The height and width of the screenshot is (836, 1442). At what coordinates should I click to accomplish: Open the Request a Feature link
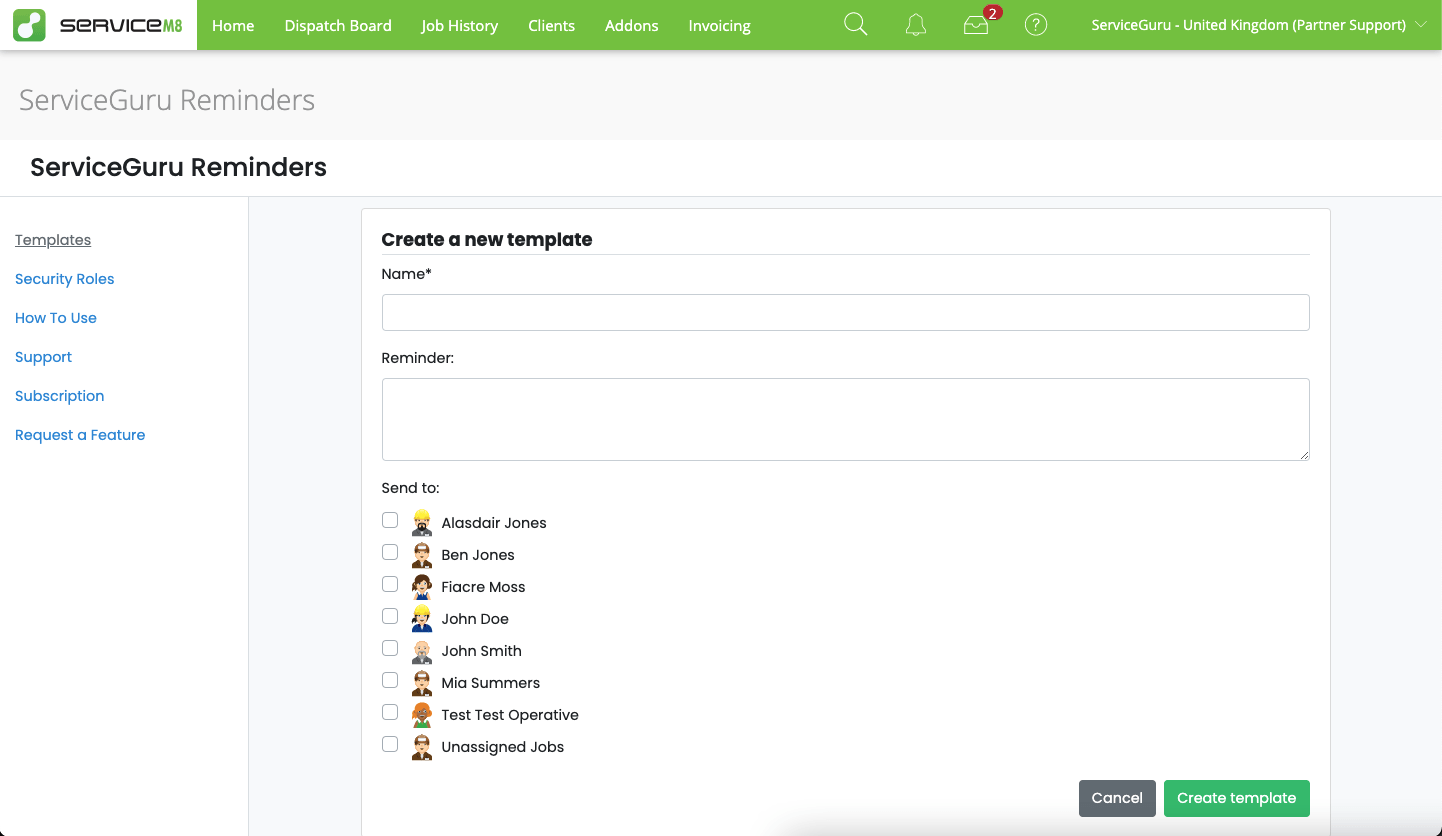coord(80,435)
